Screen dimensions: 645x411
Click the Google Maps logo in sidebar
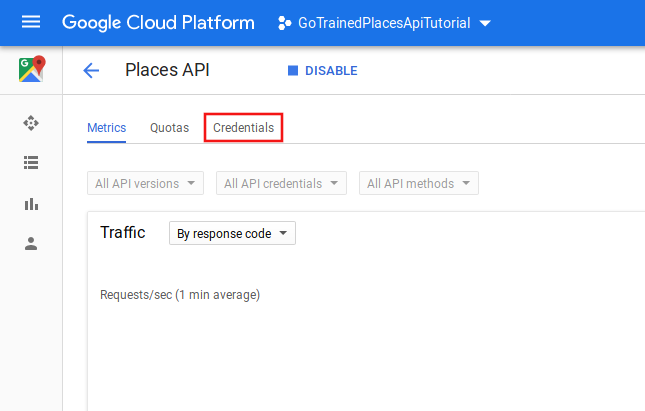(31, 71)
